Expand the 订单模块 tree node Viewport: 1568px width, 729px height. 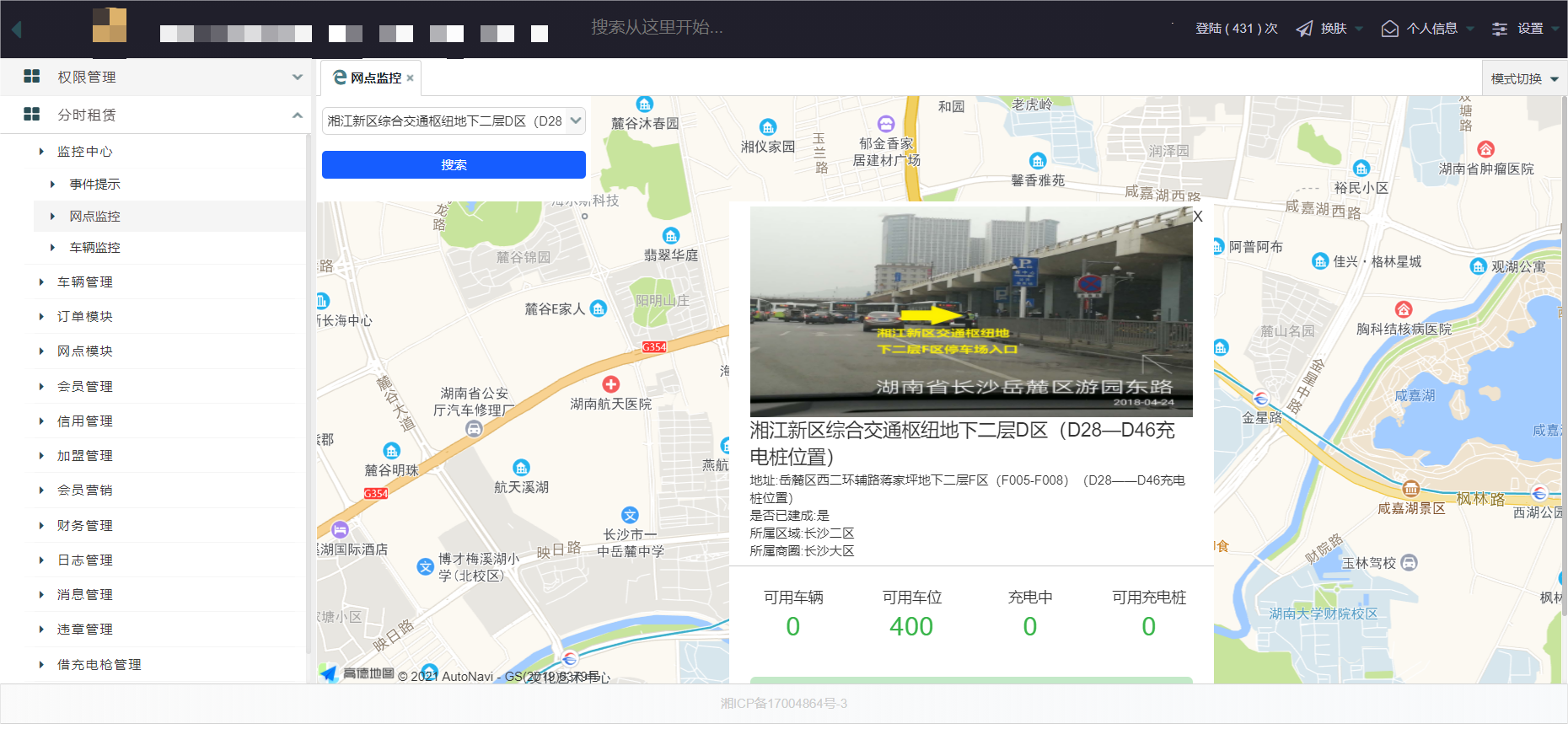41,317
